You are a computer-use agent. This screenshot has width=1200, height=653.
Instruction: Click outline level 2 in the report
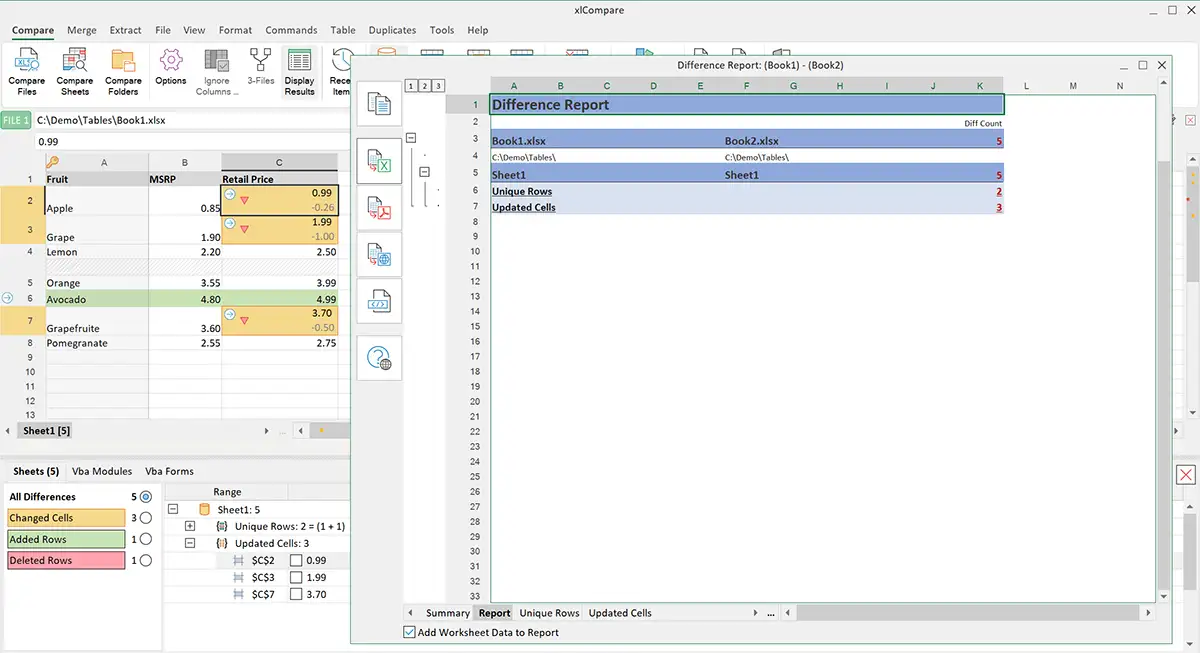424,86
